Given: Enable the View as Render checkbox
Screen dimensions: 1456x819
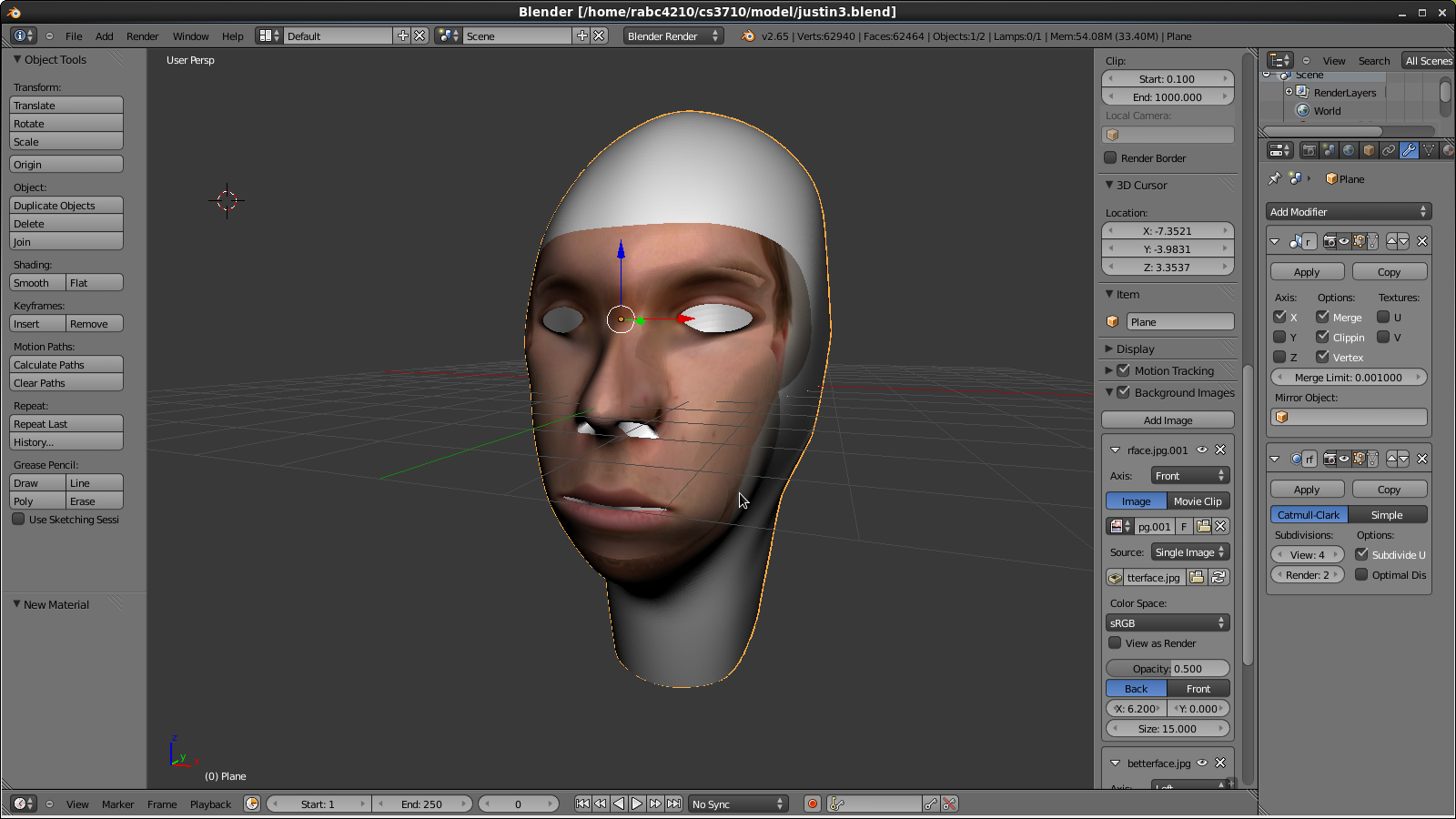Looking at the screenshot, I should point(1115,642).
